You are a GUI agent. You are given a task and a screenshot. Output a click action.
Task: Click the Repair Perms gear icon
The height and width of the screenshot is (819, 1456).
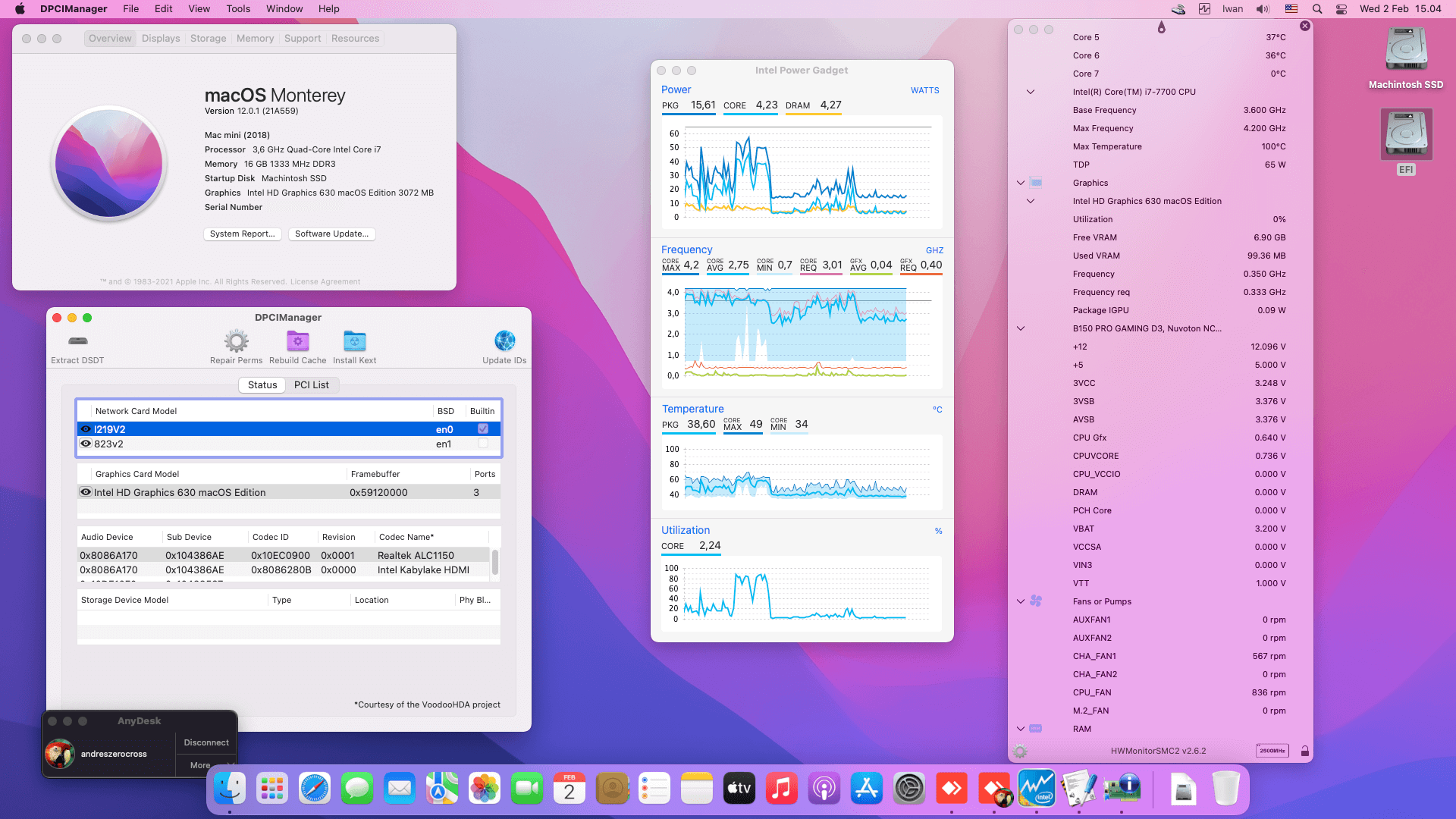pyautogui.click(x=236, y=341)
